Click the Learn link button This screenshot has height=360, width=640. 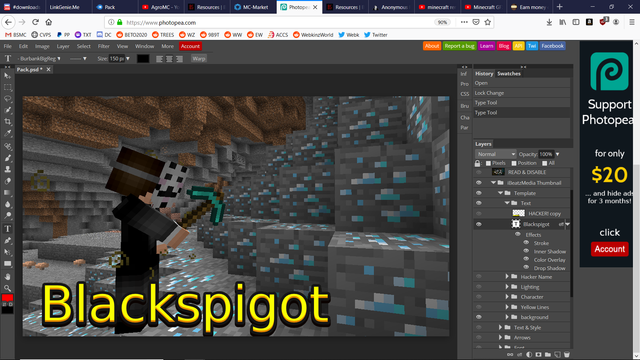(487, 46)
